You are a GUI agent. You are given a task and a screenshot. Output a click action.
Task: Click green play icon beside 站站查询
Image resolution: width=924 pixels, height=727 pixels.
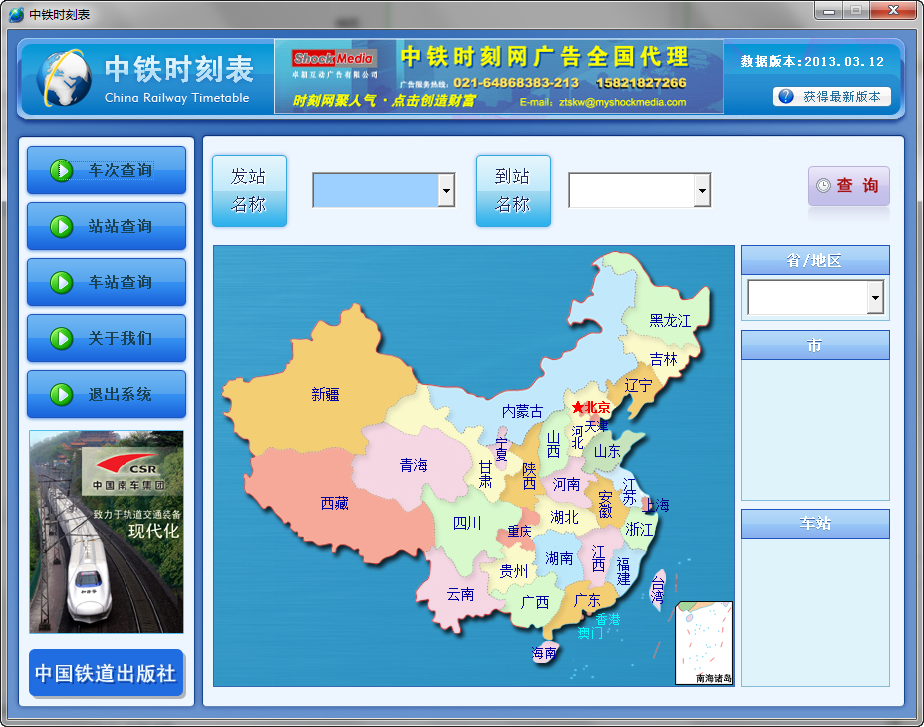(x=61, y=226)
